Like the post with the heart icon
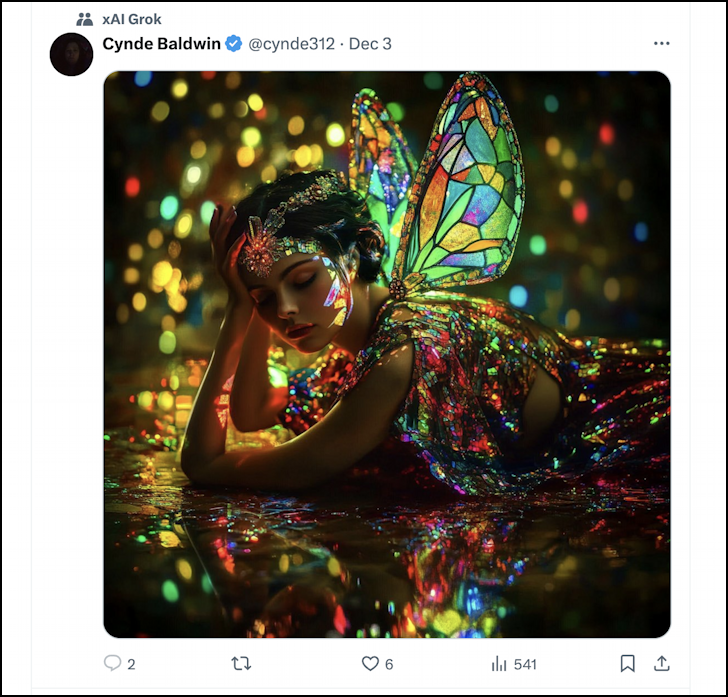The image size is (728, 697). tap(370, 664)
